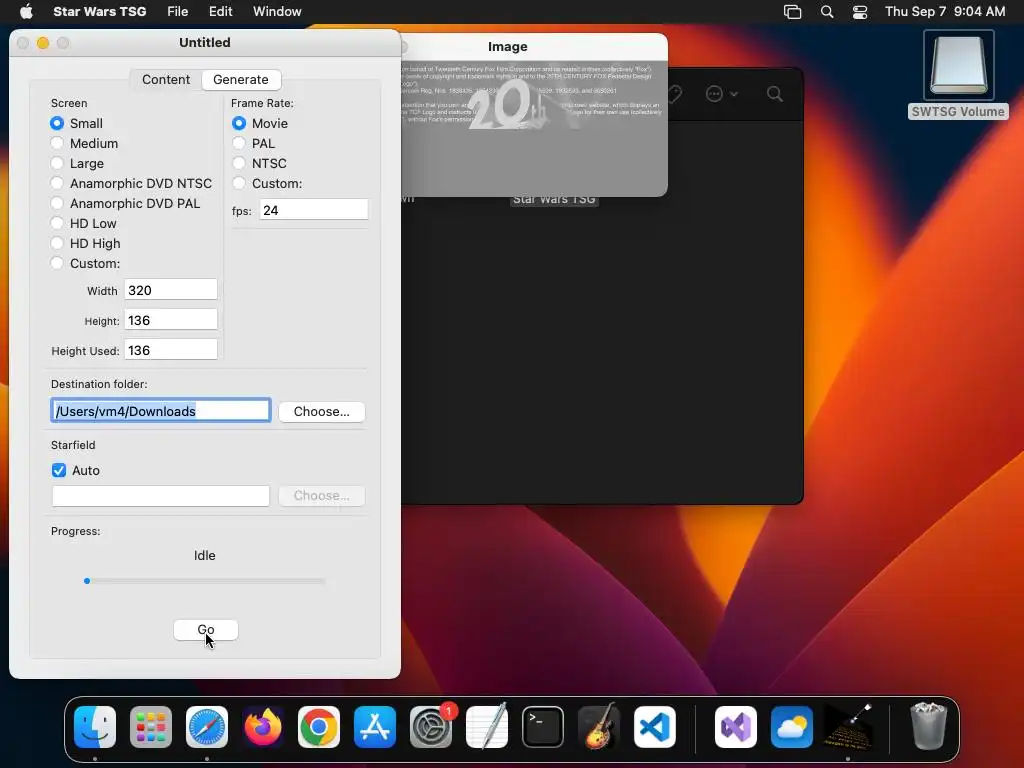Viewport: 1024px width, 768px height.
Task: Click the Go button
Action: [206, 630]
